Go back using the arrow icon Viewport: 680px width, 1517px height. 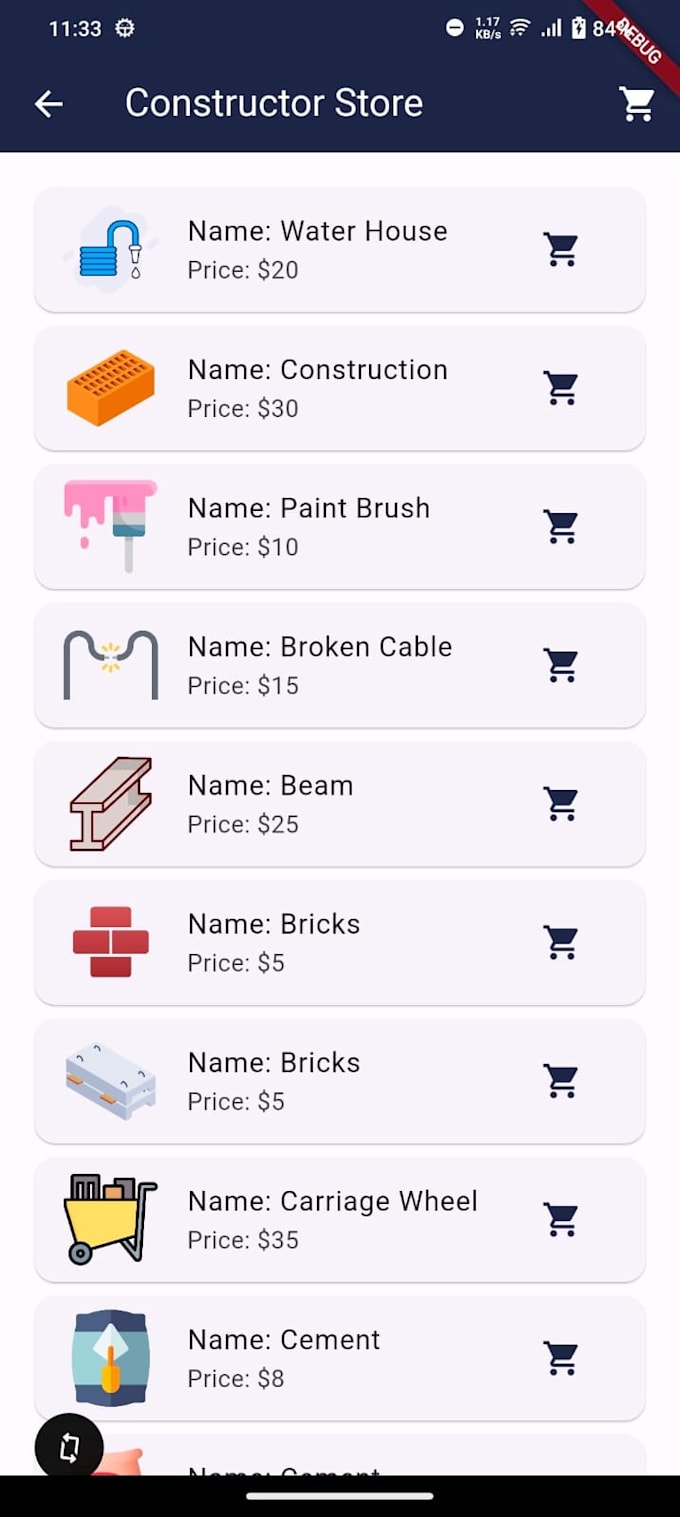(49, 103)
